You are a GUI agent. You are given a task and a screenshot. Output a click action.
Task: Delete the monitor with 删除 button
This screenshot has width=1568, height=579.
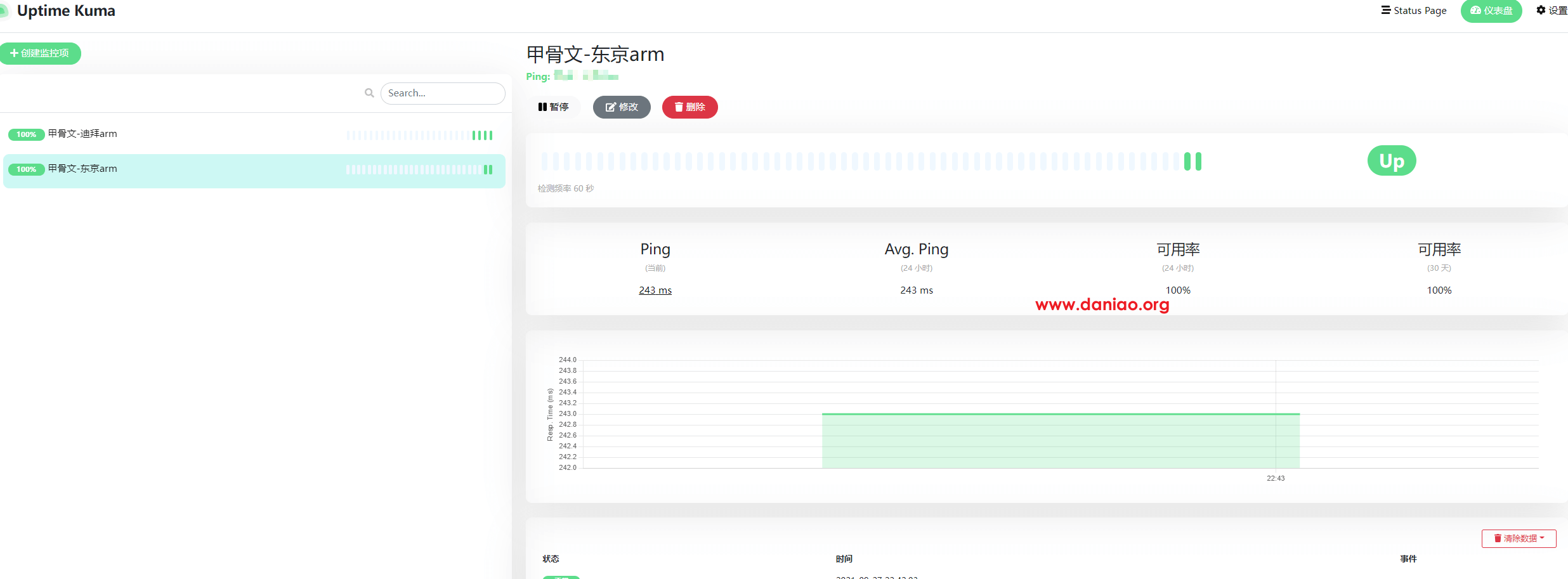tap(690, 107)
